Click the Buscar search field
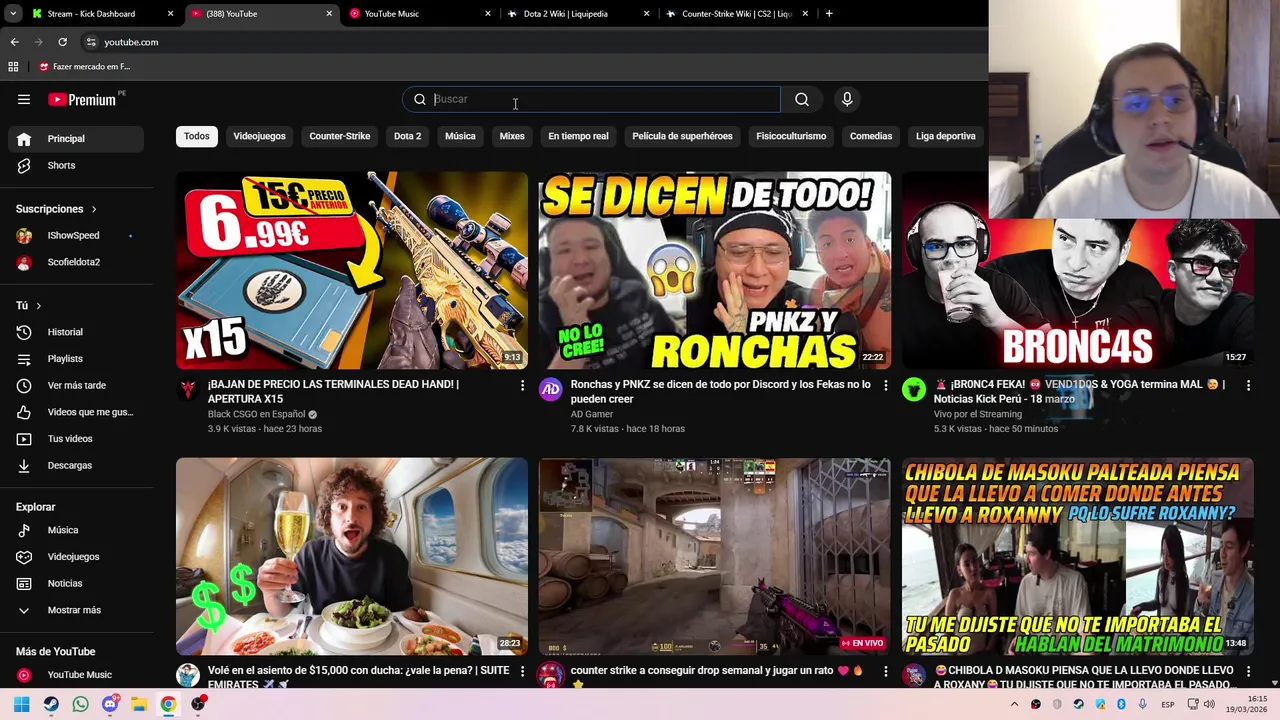The height and width of the screenshot is (720, 1280). 591,99
